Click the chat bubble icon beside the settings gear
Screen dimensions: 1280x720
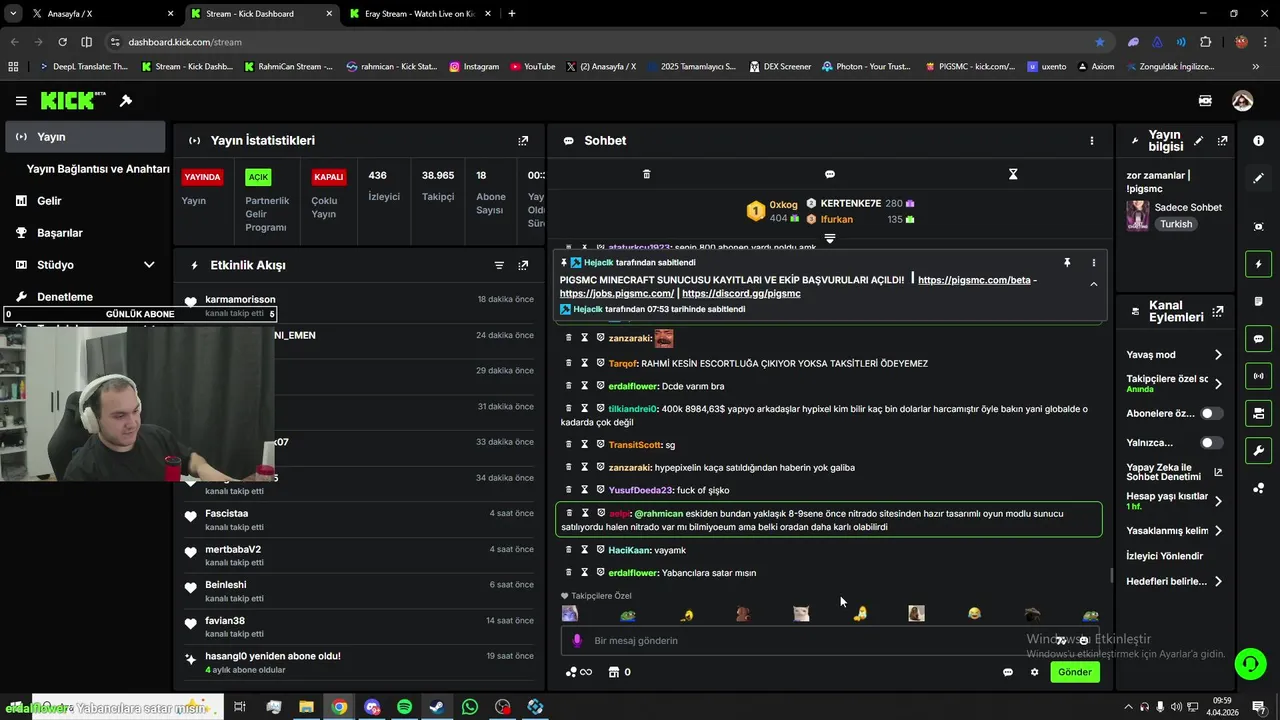tap(1008, 672)
